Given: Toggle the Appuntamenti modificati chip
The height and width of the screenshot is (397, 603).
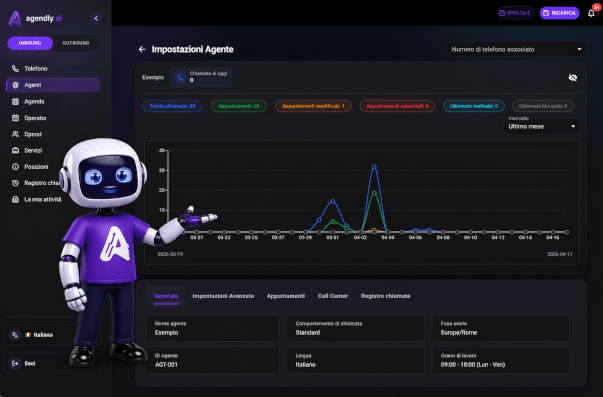Looking at the screenshot, I should 313,106.
